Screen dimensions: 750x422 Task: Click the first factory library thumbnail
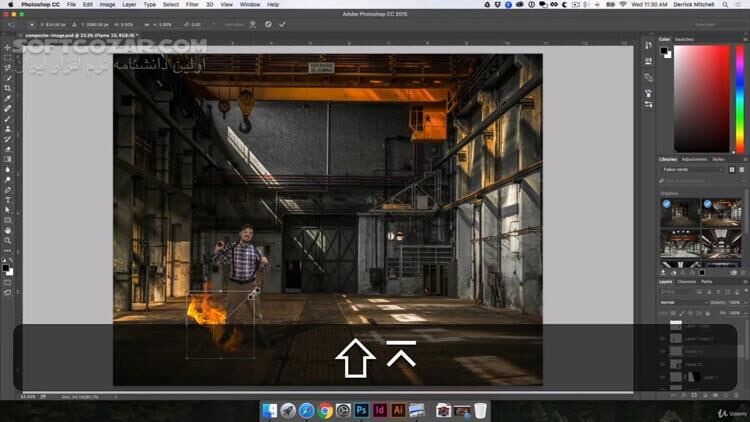pyautogui.click(x=680, y=211)
